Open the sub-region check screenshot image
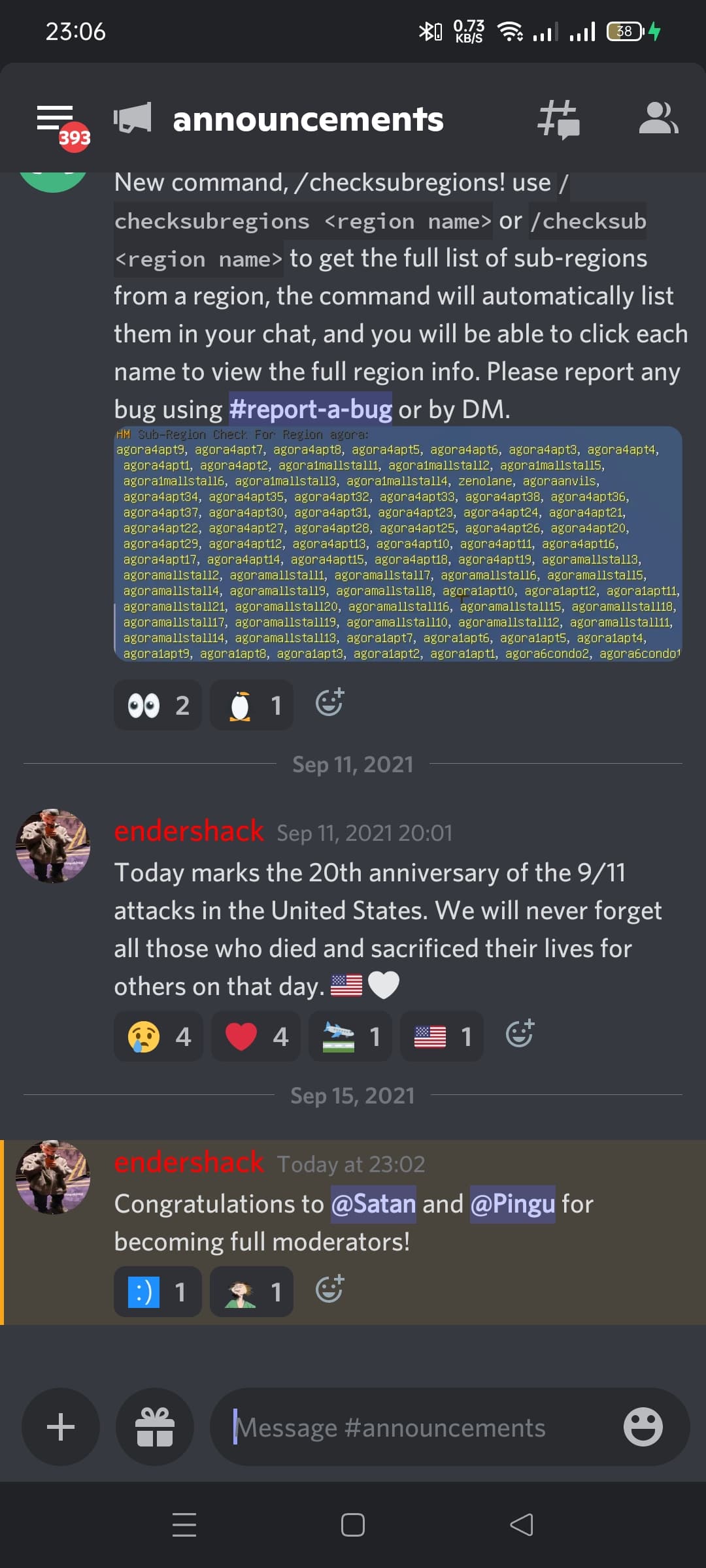The image size is (706, 1568). click(x=398, y=544)
